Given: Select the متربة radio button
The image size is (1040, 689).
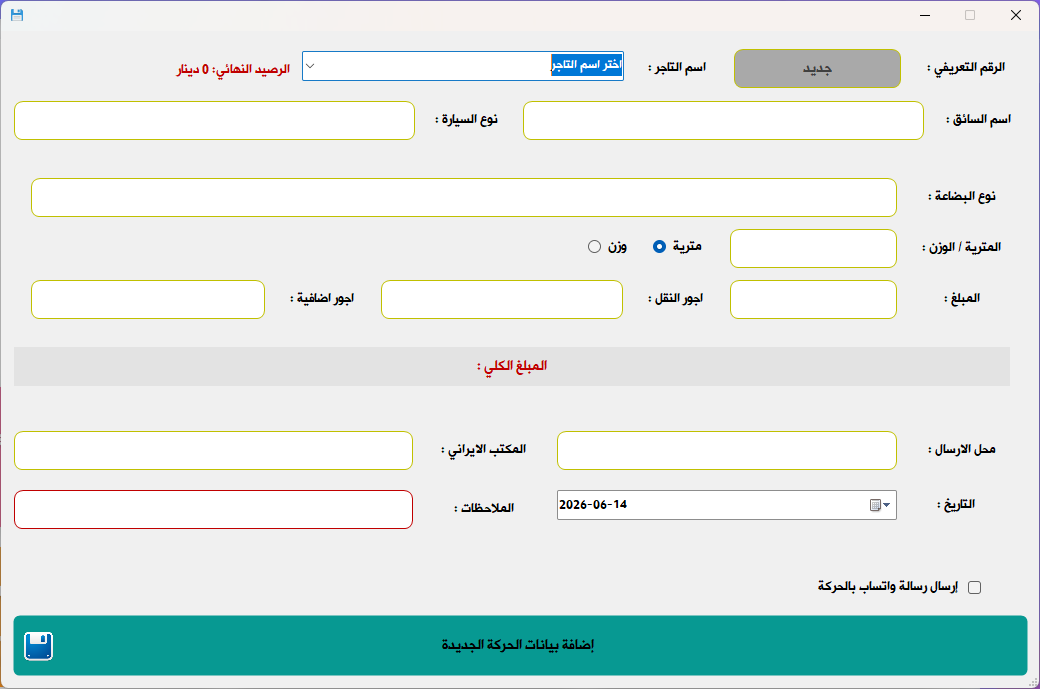Looking at the screenshot, I should [x=659, y=247].
